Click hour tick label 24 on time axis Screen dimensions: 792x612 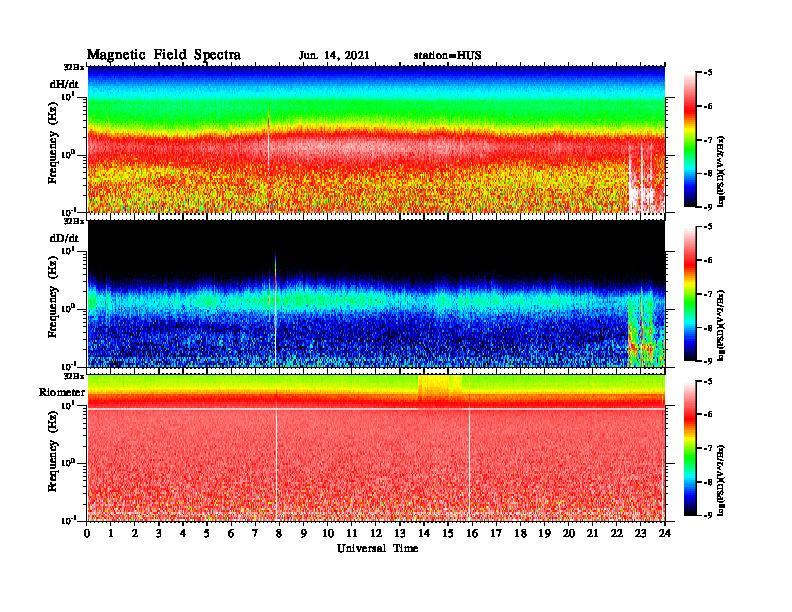665,534
